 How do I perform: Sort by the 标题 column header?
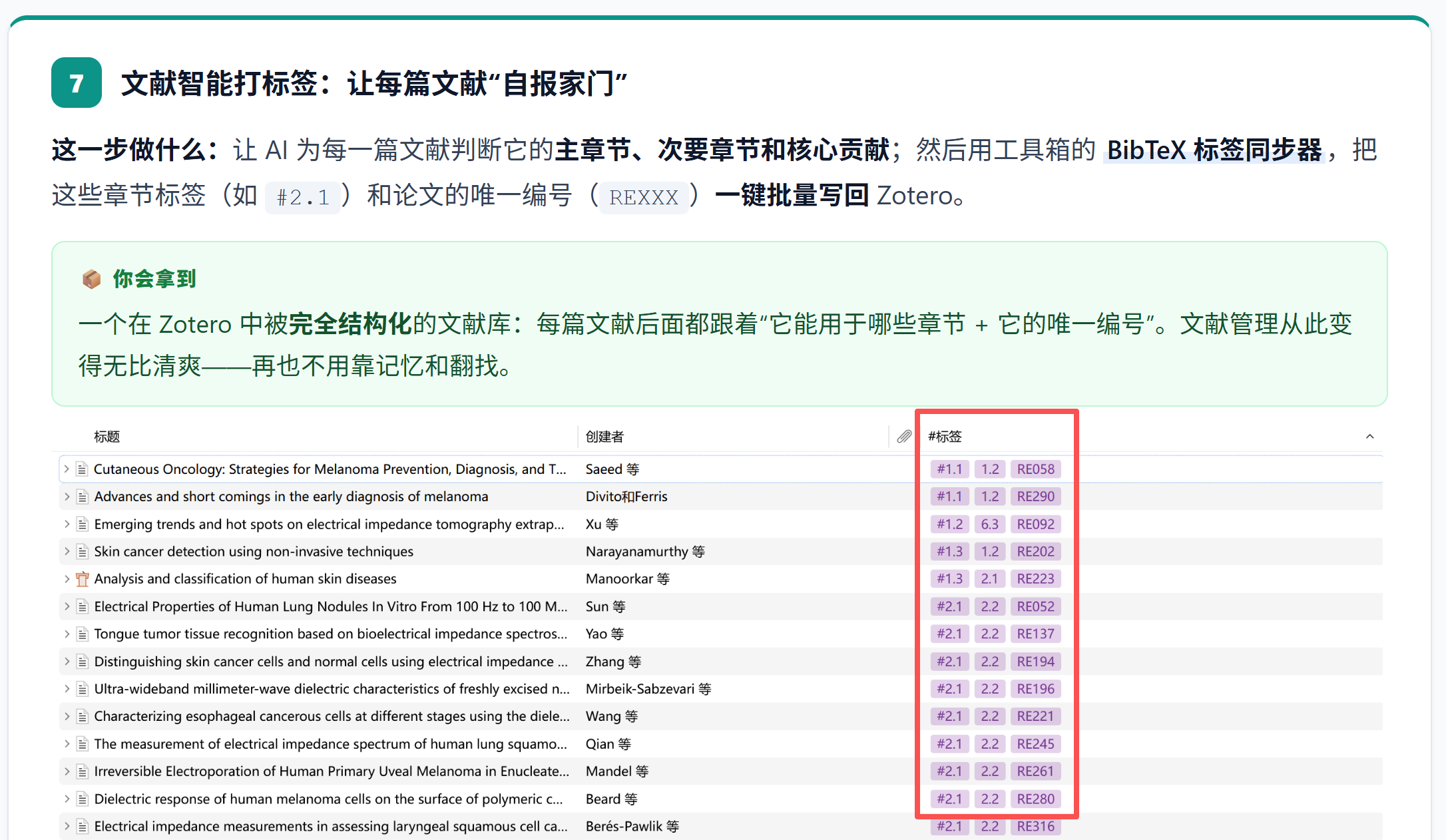[107, 437]
